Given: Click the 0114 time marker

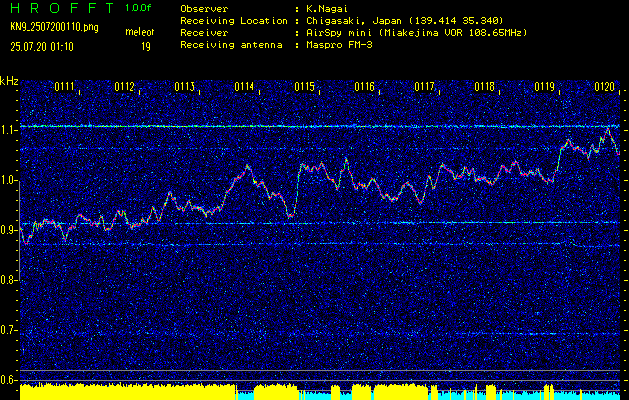Looking at the screenshot, I should pos(244,86).
